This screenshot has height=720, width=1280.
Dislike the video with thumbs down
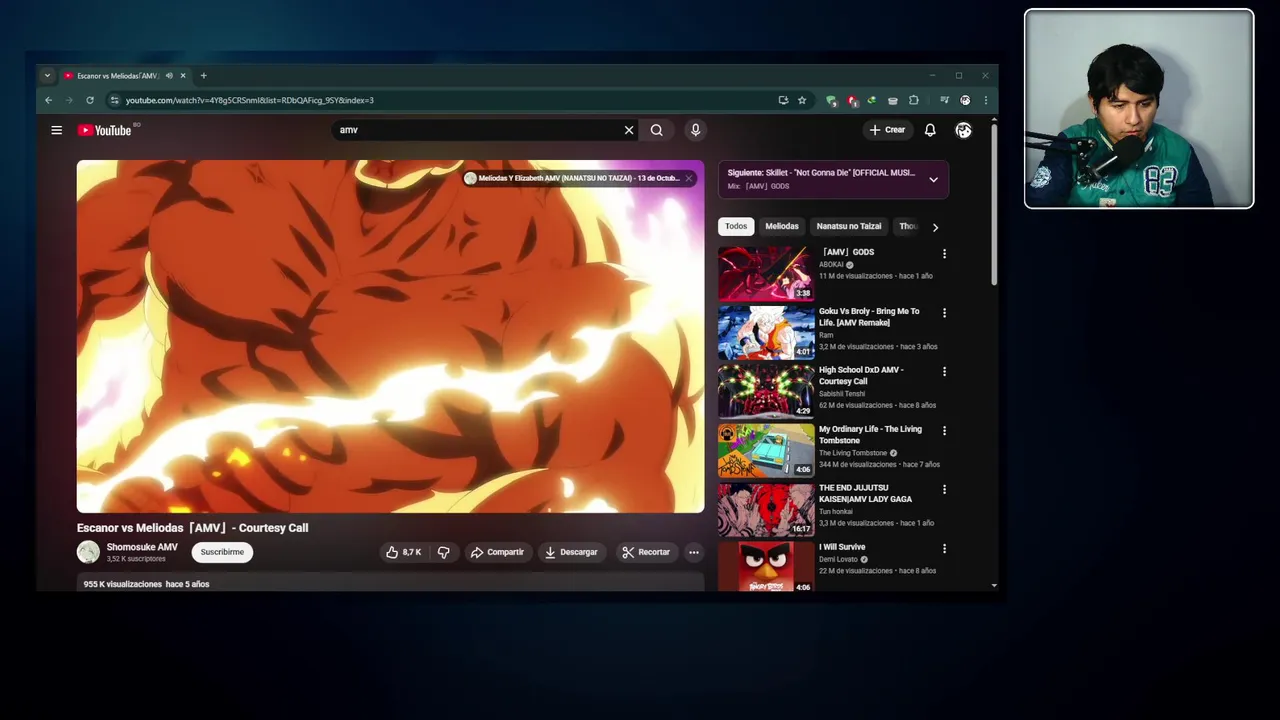443,552
